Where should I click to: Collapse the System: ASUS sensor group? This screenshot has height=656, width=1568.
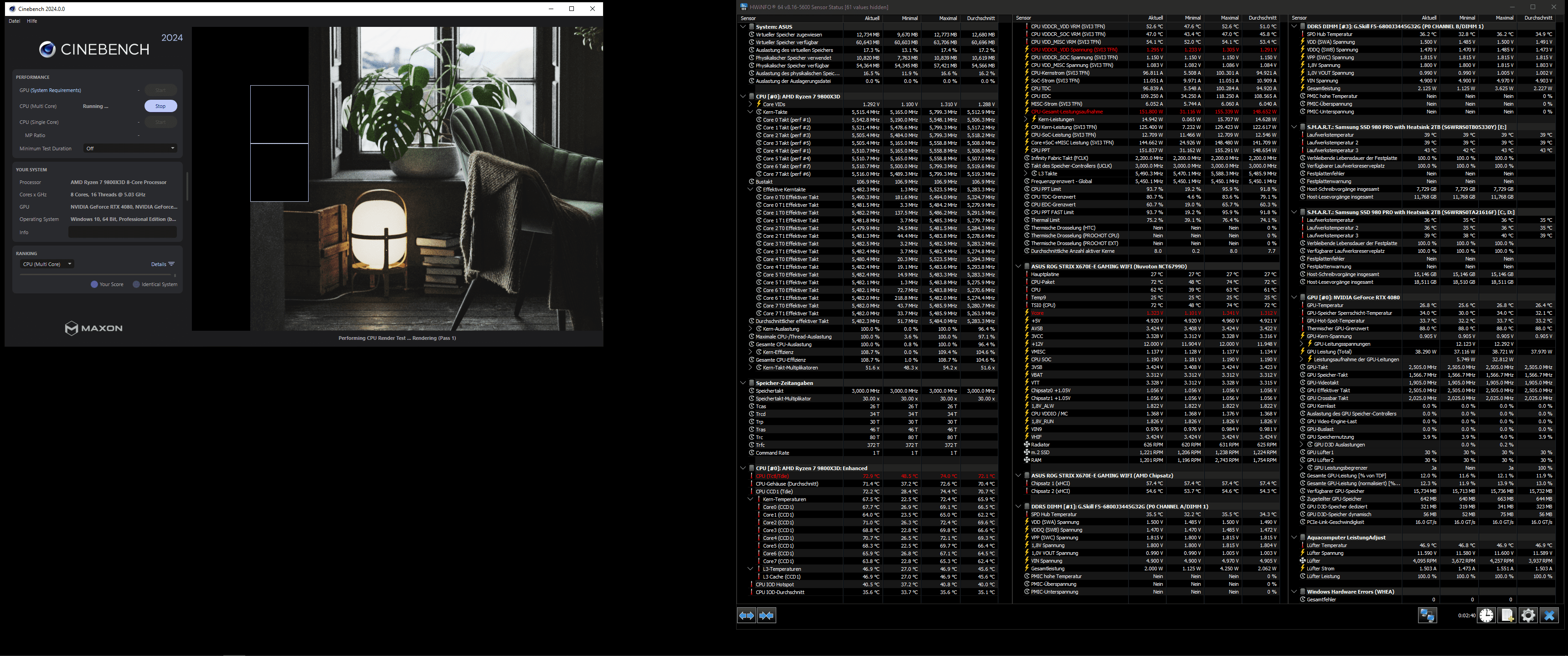(x=743, y=27)
